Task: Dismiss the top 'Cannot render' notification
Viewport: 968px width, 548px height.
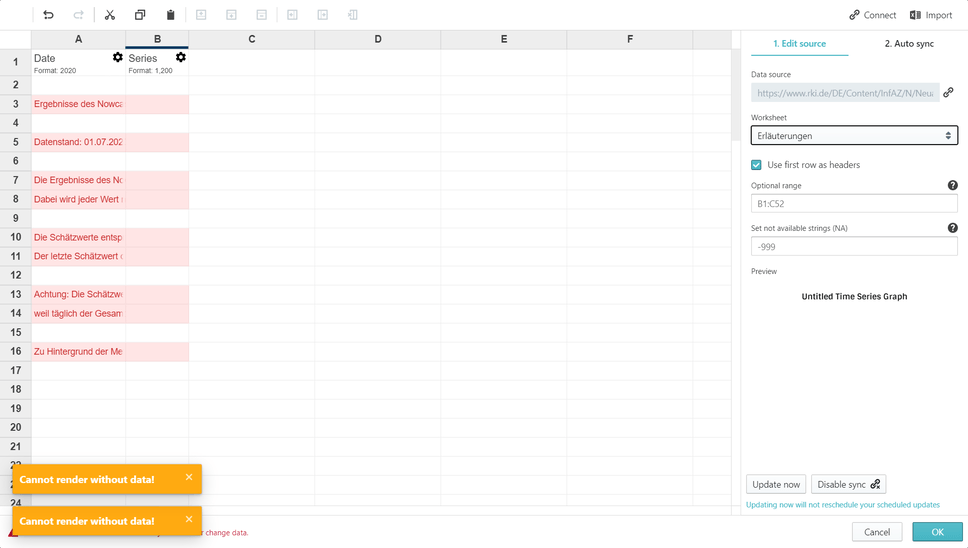Action: 189,478
